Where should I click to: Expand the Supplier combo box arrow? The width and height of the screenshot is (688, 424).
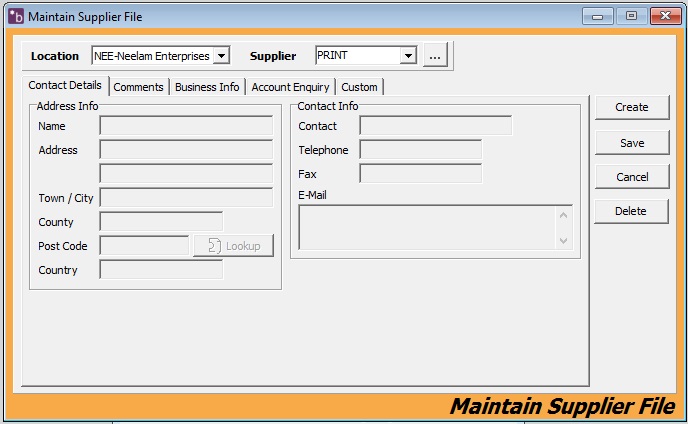[408, 56]
